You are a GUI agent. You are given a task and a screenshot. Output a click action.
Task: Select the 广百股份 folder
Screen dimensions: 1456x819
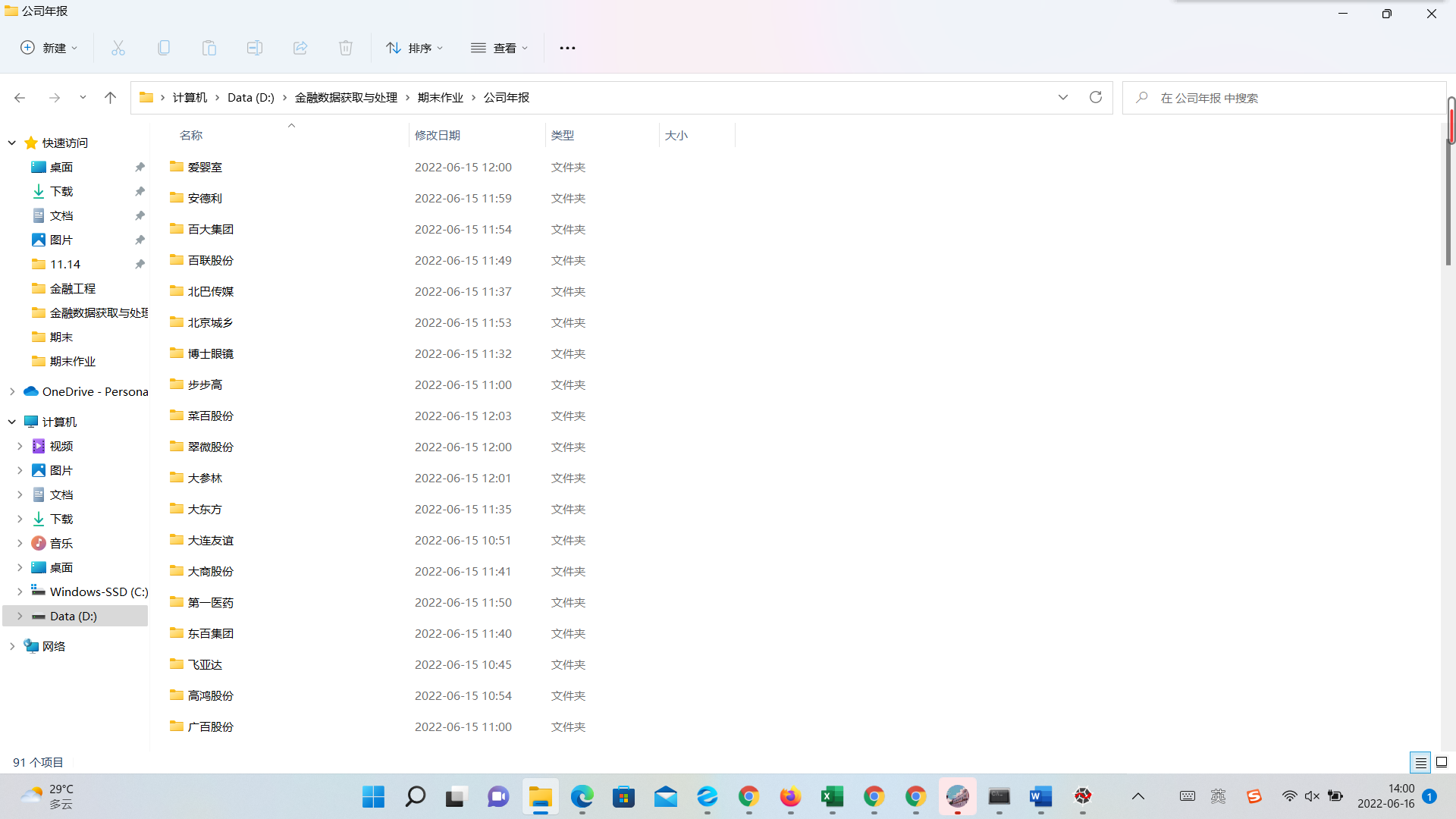[211, 726]
